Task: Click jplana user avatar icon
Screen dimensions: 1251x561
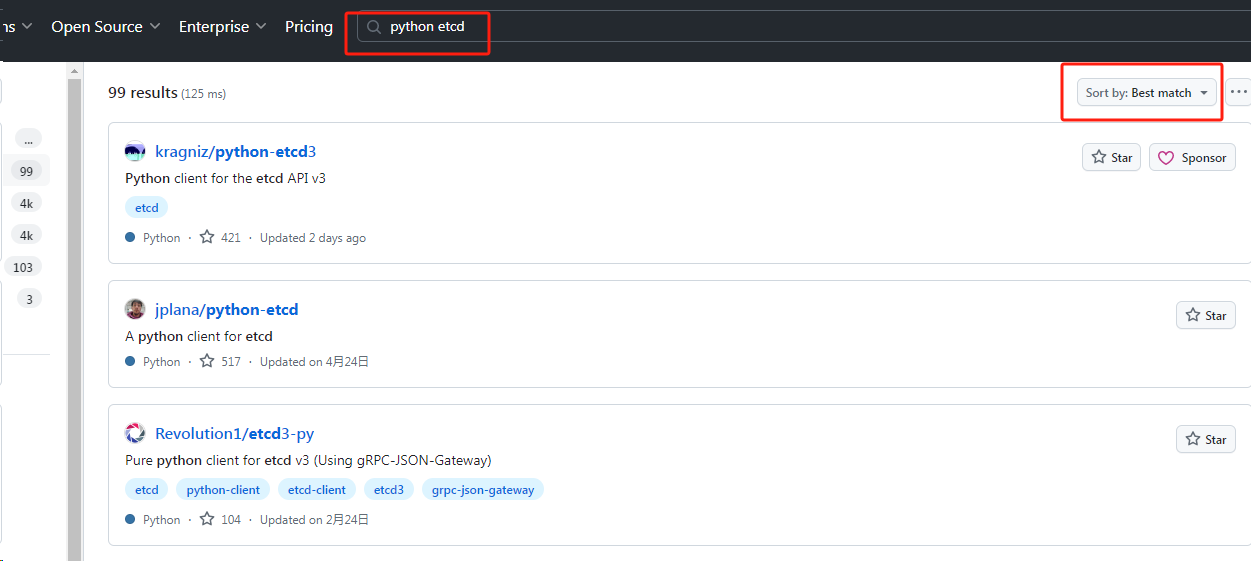Action: tap(135, 310)
